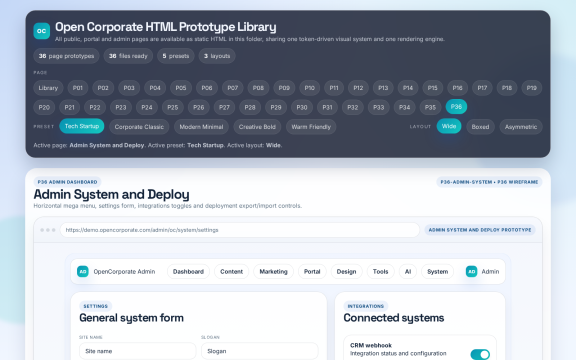The height and width of the screenshot is (360, 576).
Task: Click the Slogan input field
Action: (x=260, y=351)
